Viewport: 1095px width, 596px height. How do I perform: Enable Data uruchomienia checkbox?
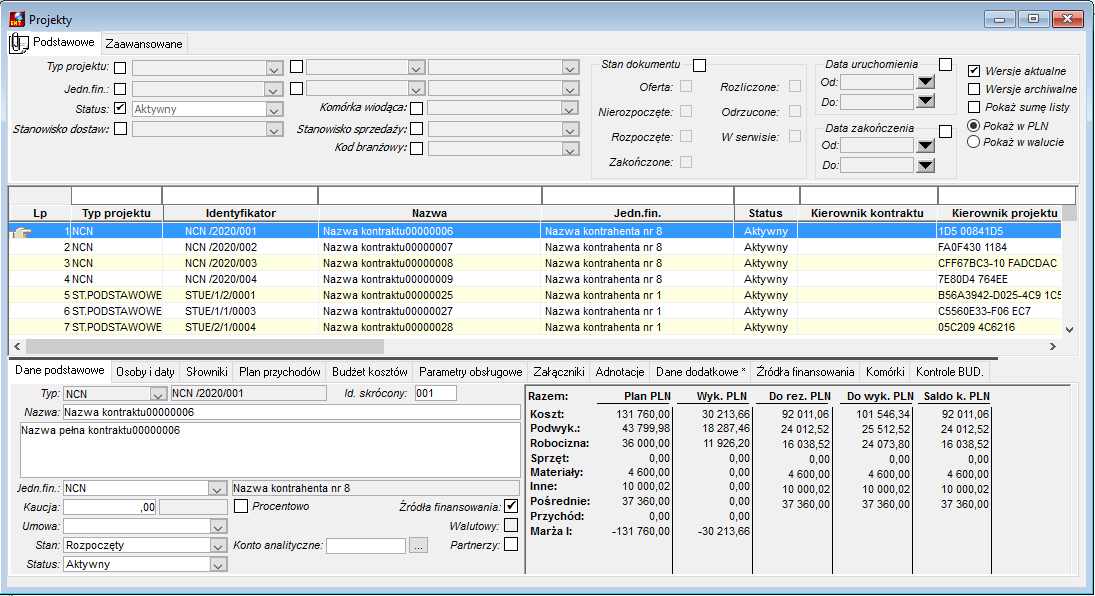[x=946, y=64]
